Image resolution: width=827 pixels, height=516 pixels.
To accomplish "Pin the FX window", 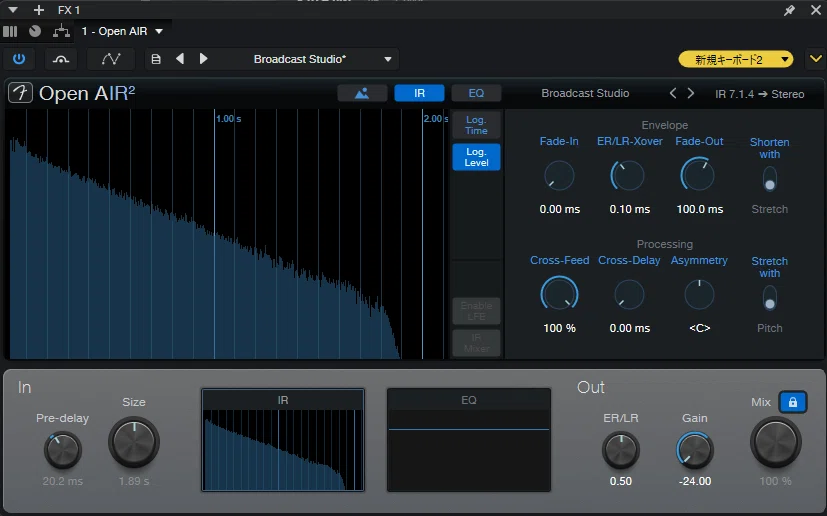I will (789, 11).
